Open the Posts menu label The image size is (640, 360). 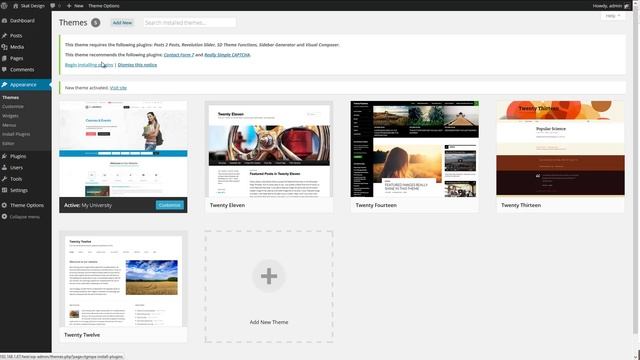coord(16,36)
